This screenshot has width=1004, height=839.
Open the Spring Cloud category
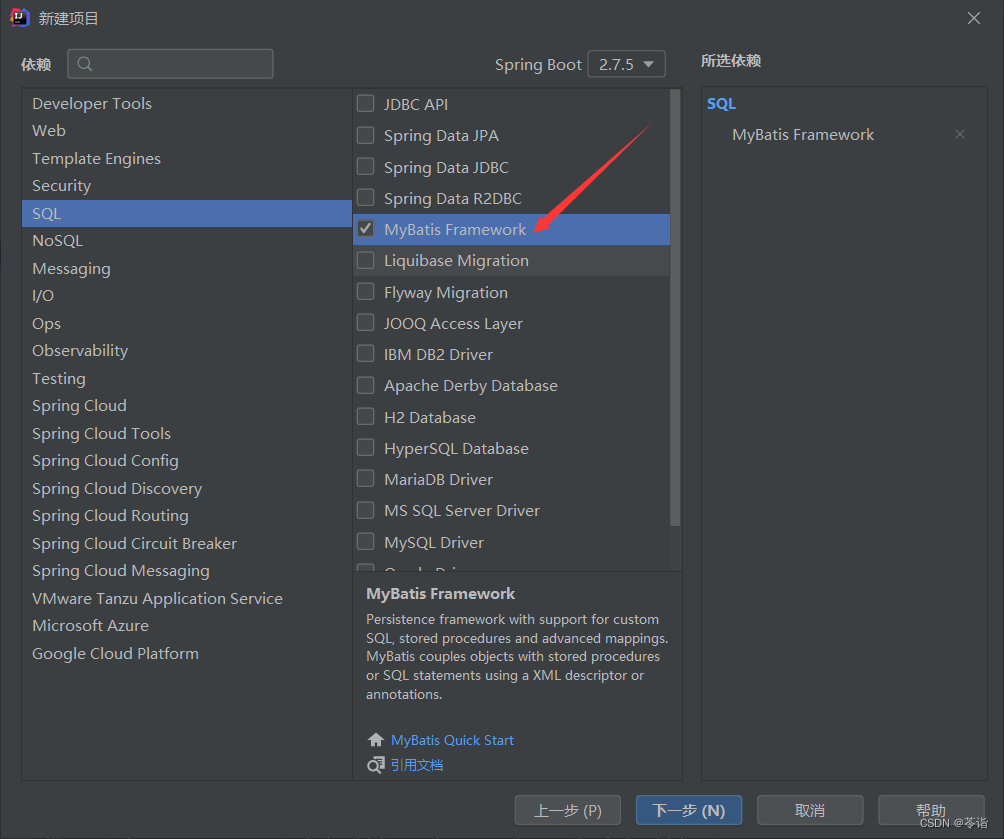[x=186, y=406]
